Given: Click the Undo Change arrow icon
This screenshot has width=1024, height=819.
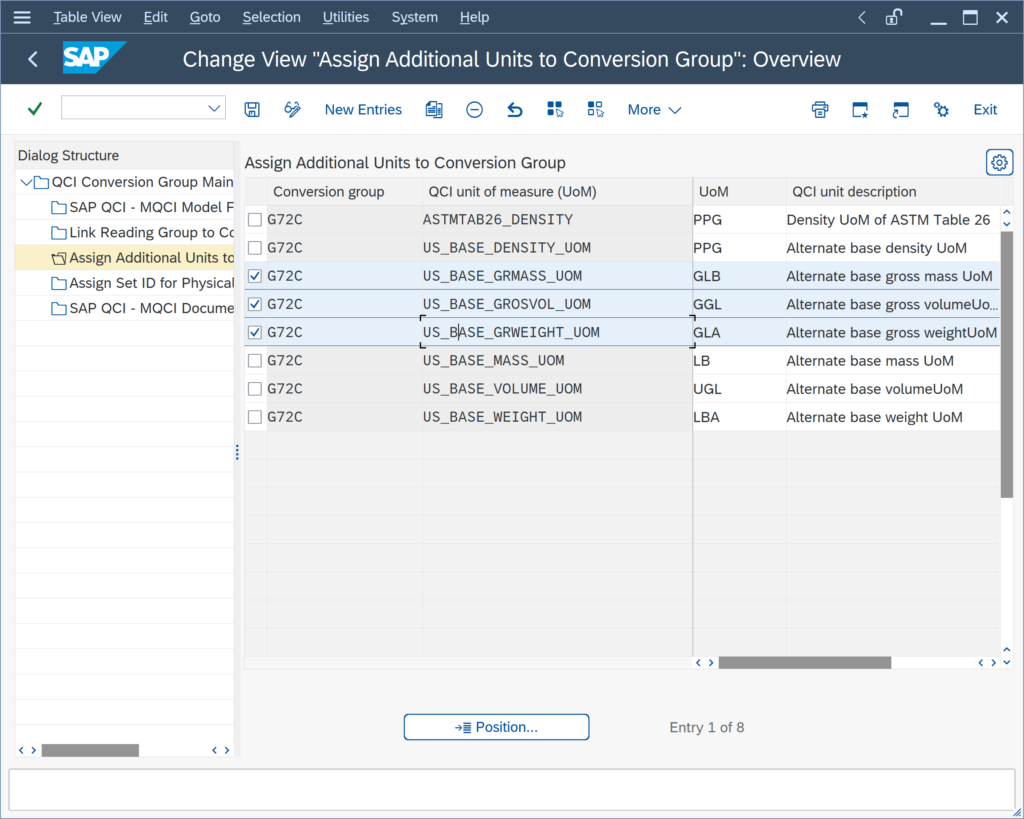Looking at the screenshot, I should coord(515,110).
